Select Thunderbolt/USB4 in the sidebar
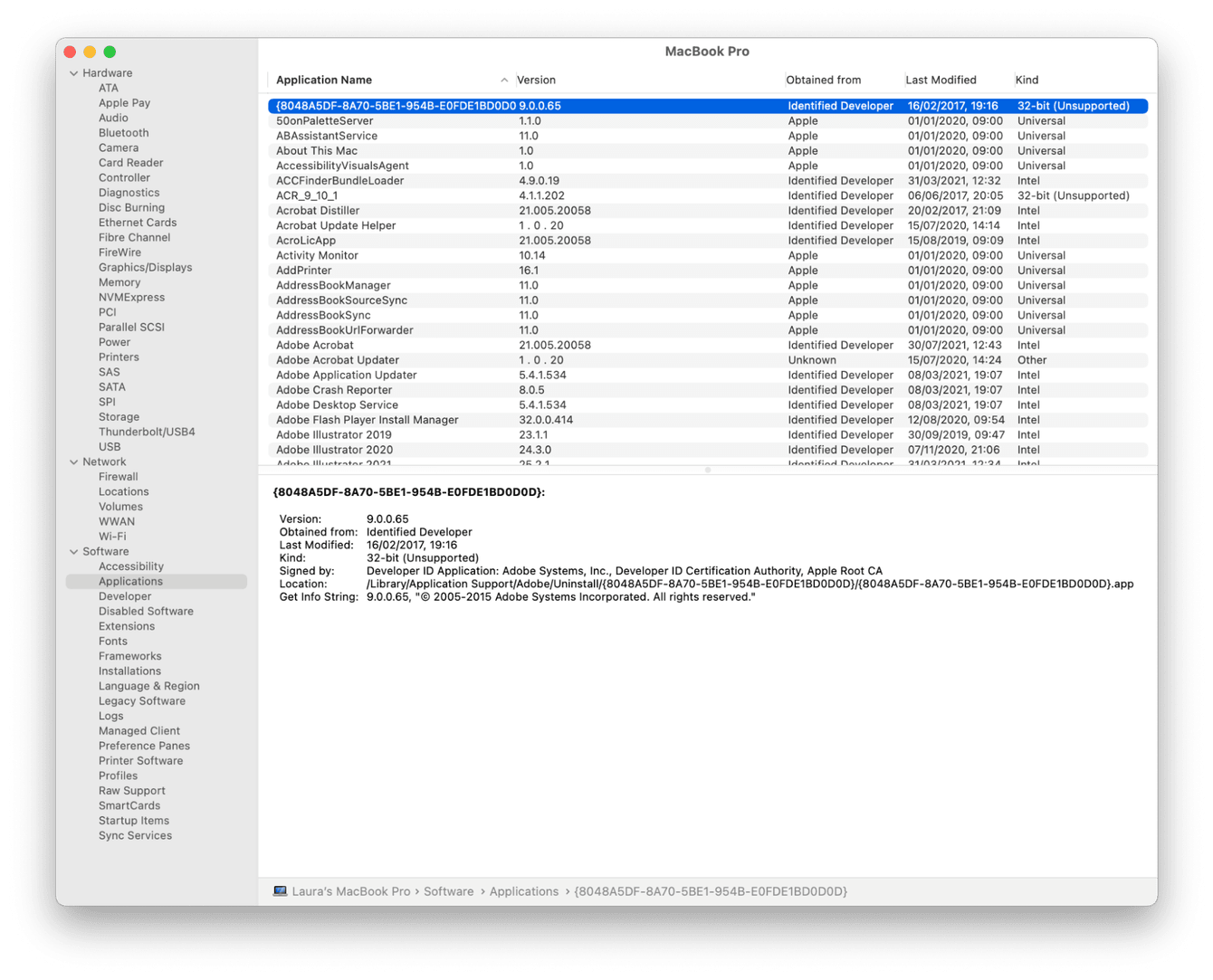The width and height of the screenshot is (1213, 980). click(147, 432)
